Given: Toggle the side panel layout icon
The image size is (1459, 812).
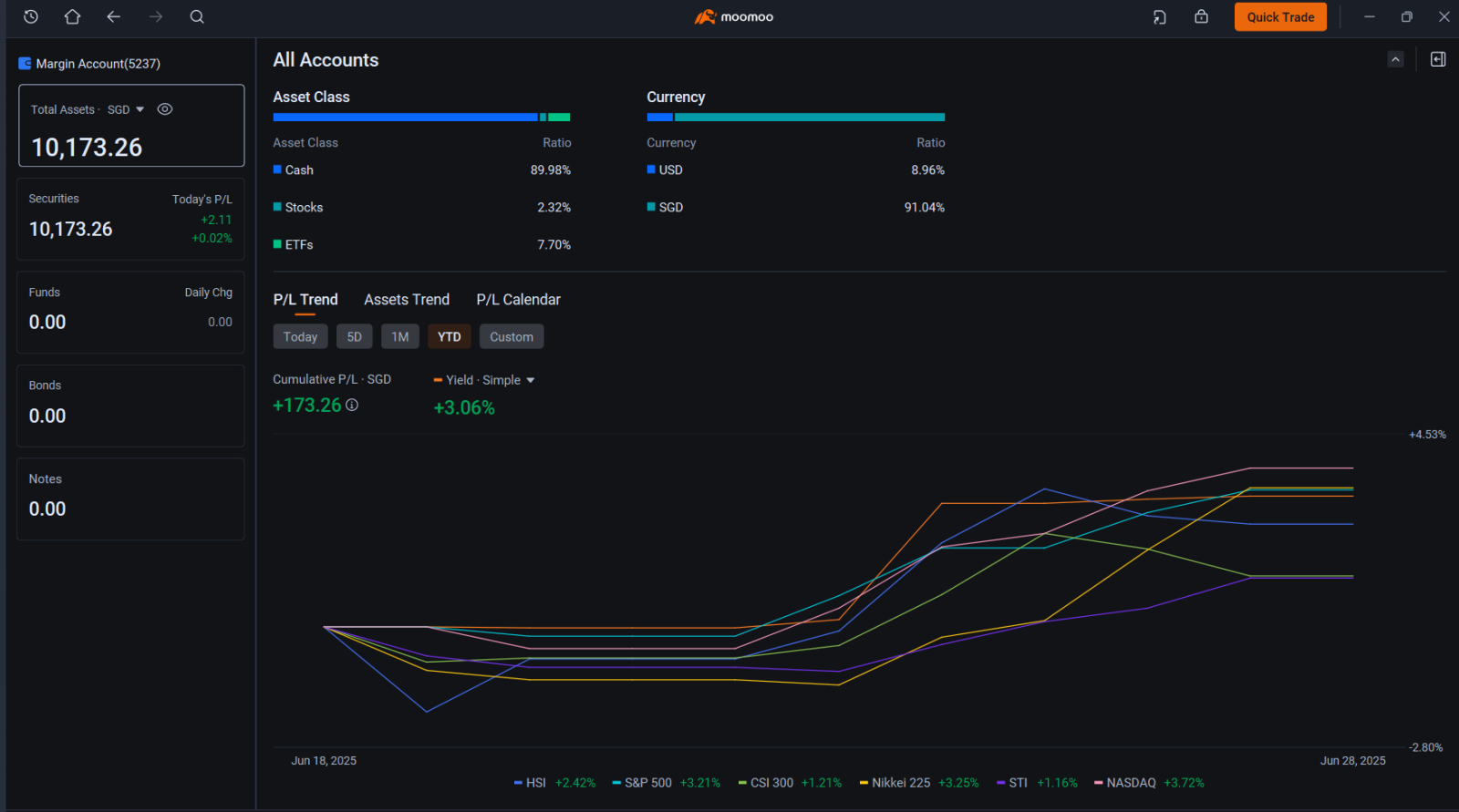Looking at the screenshot, I should coord(1438,59).
